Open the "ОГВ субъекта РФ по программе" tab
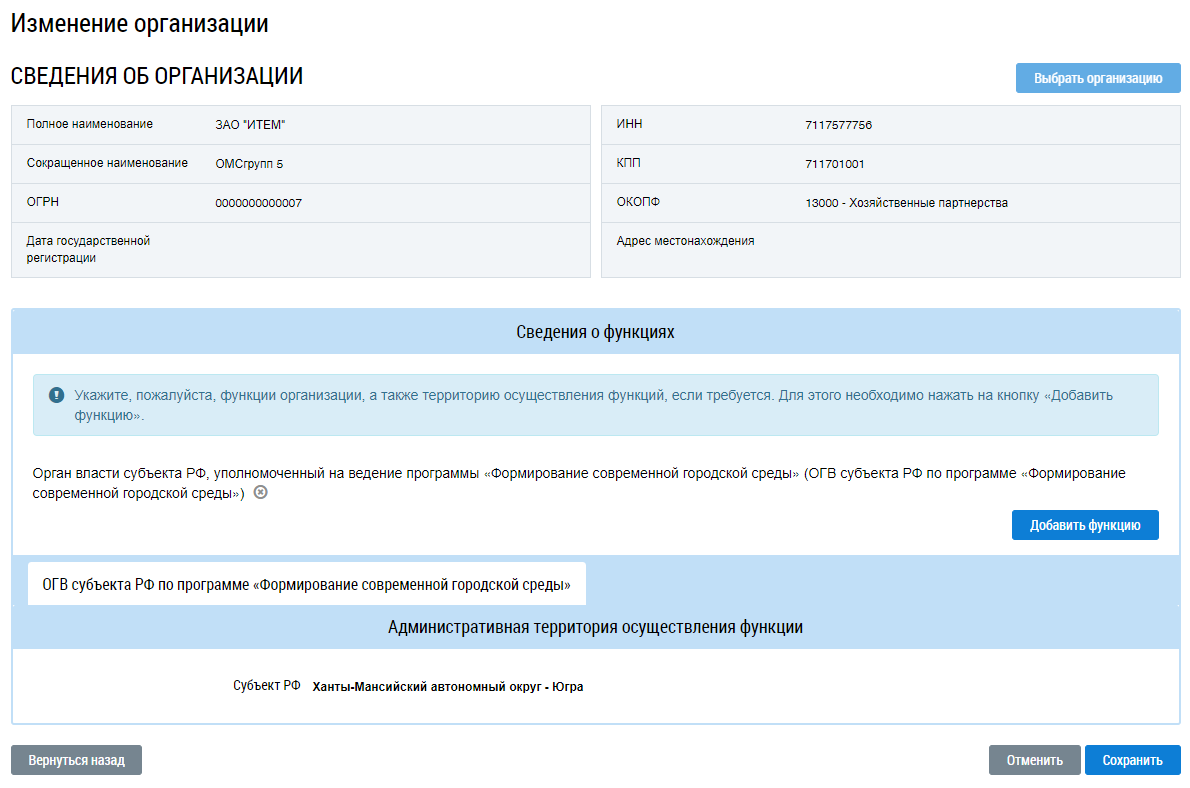Viewport: 1190px width, 788px height. click(306, 585)
